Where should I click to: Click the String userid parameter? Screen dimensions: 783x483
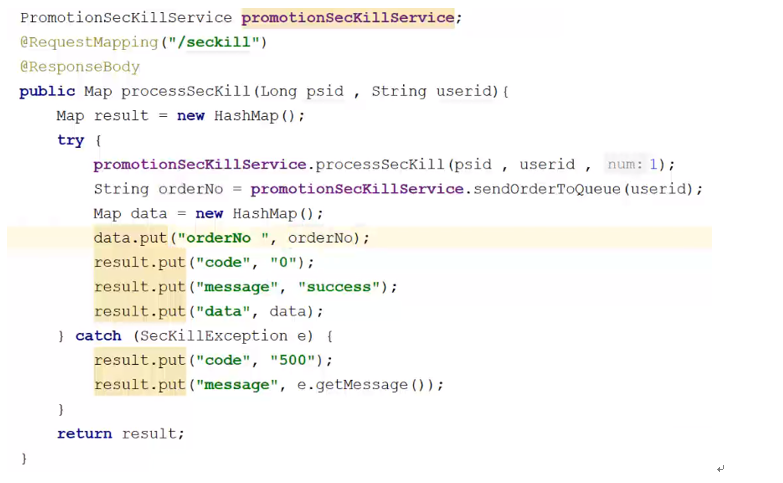[431, 91]
